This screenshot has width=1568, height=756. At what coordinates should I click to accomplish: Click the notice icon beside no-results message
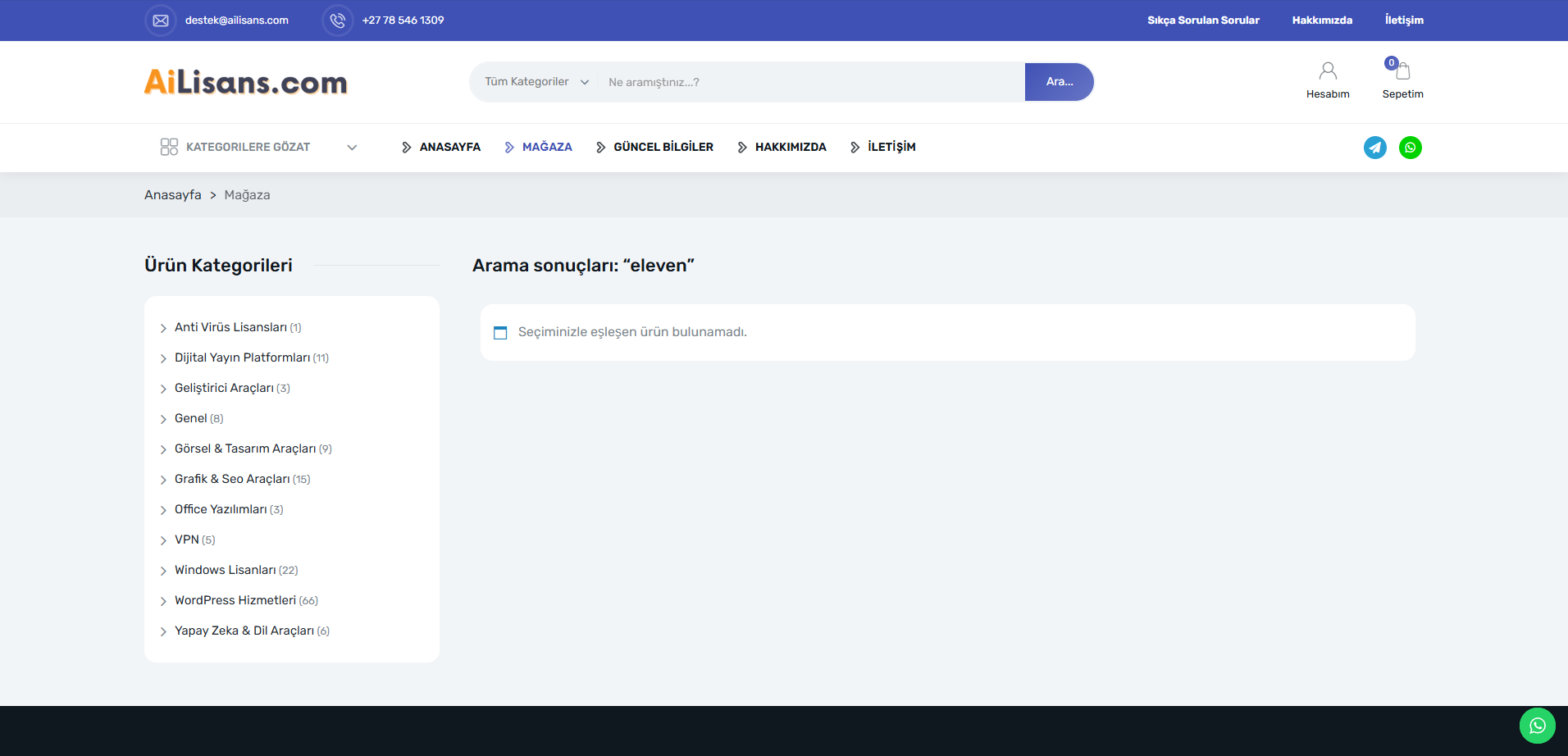(500, 333)
